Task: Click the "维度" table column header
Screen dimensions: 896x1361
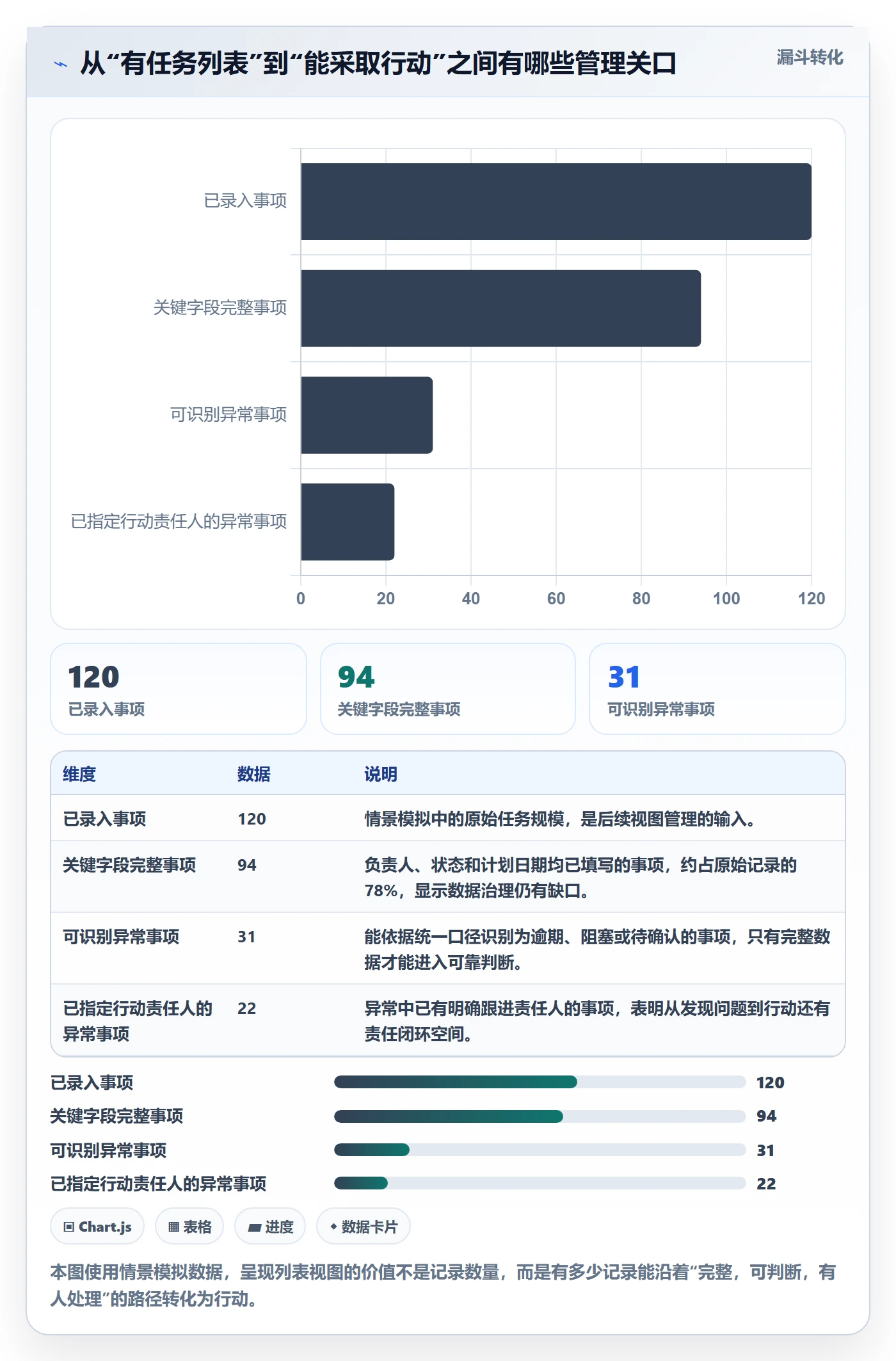Action: [79, 774]
